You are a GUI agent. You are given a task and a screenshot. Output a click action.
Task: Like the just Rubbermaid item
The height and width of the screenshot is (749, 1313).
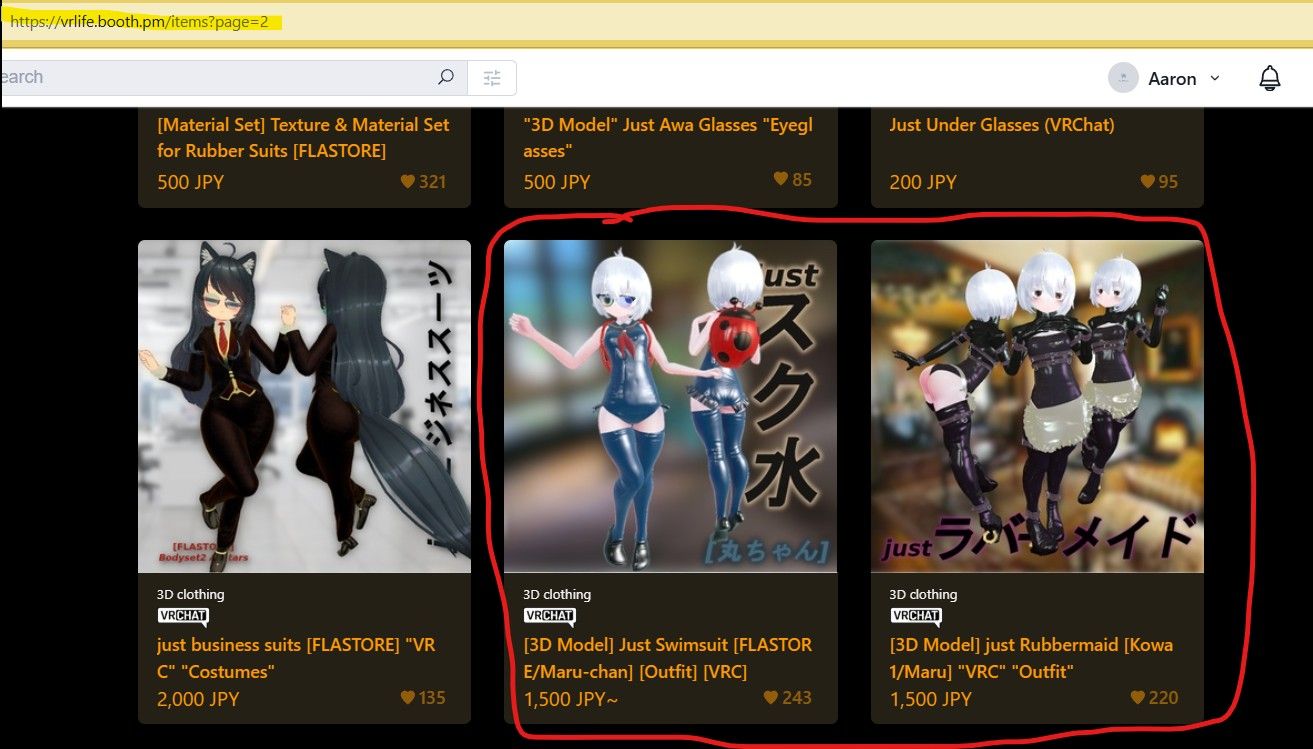pos(1138,698)
